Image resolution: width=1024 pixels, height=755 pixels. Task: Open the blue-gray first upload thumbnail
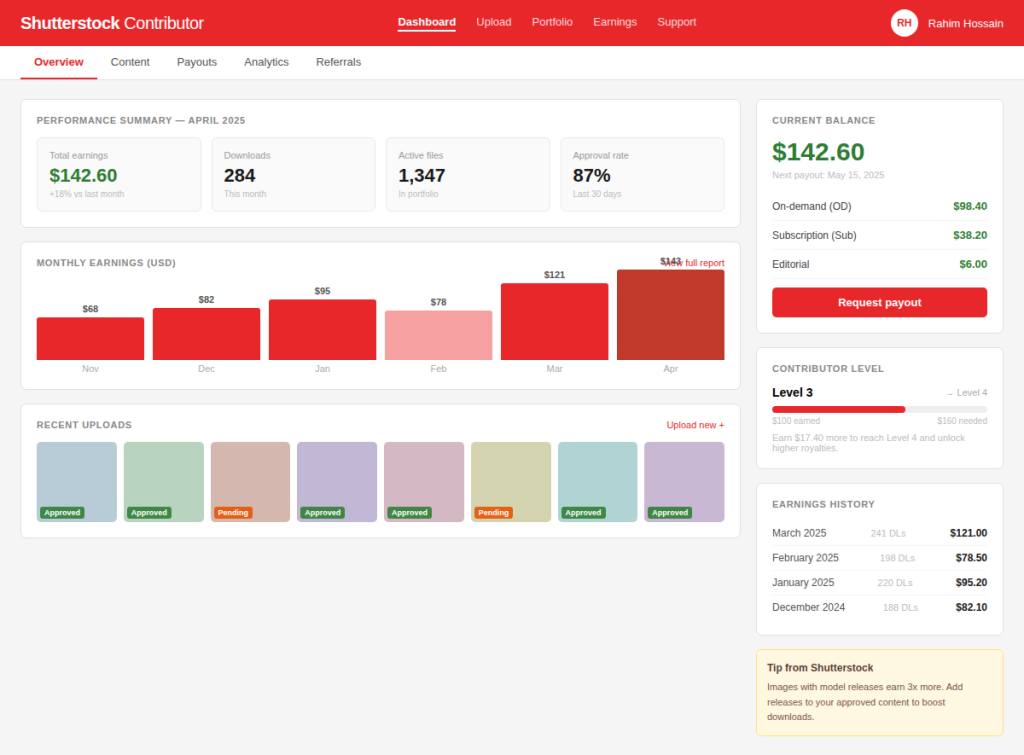(x=76, y=482)
